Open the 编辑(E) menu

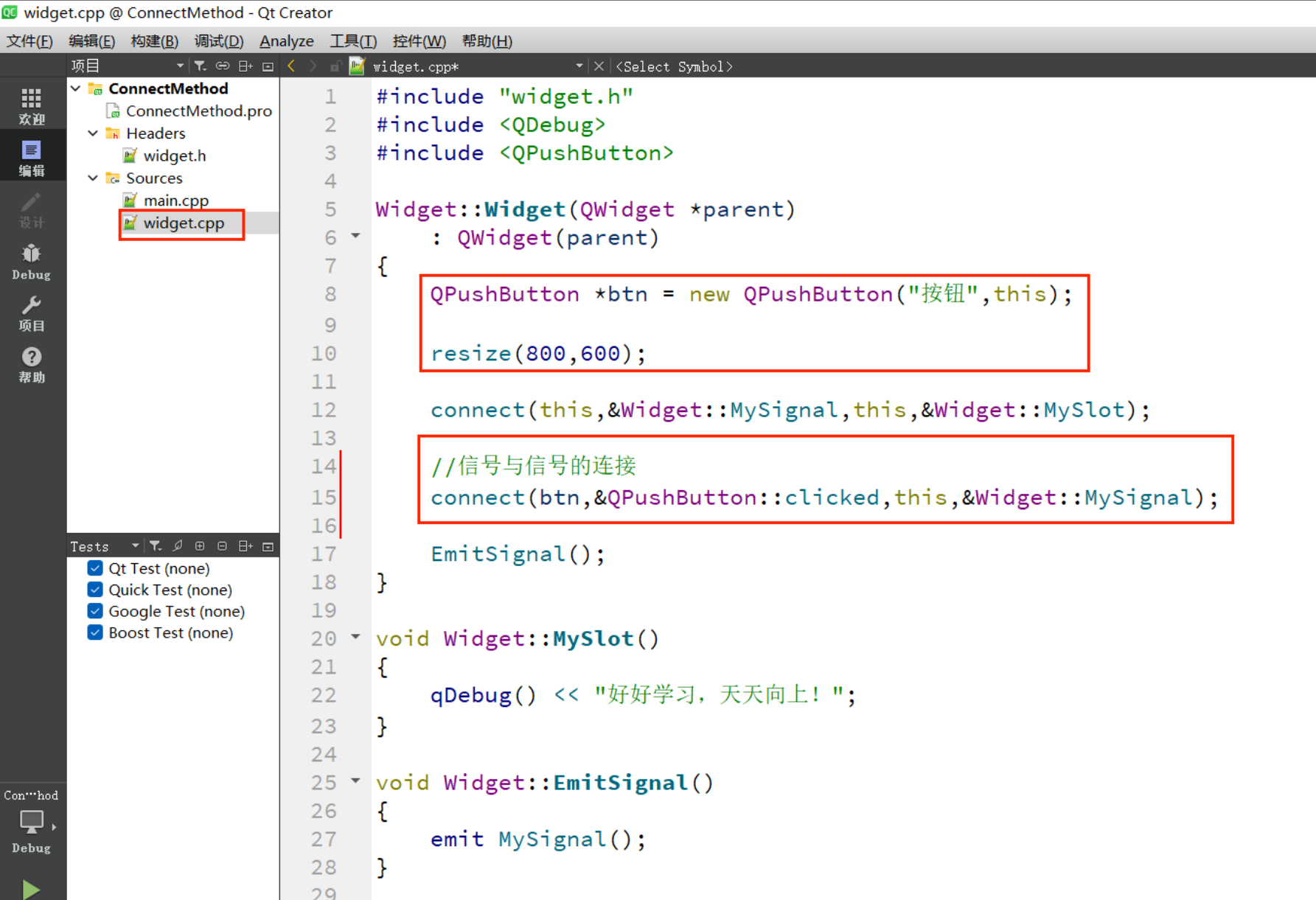tap(91, 41)
